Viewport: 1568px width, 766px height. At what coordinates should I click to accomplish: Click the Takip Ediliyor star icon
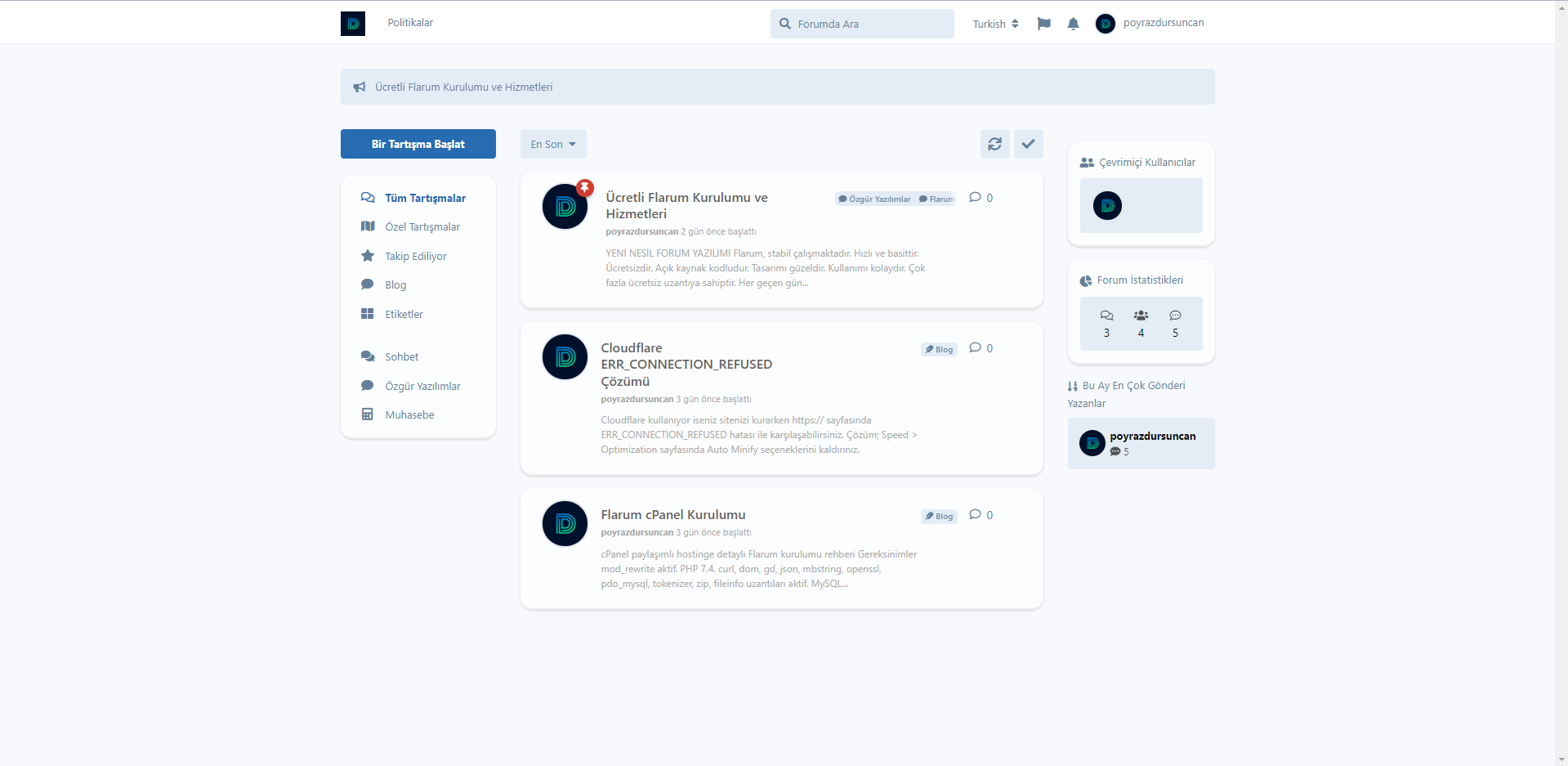pos(368,256)
